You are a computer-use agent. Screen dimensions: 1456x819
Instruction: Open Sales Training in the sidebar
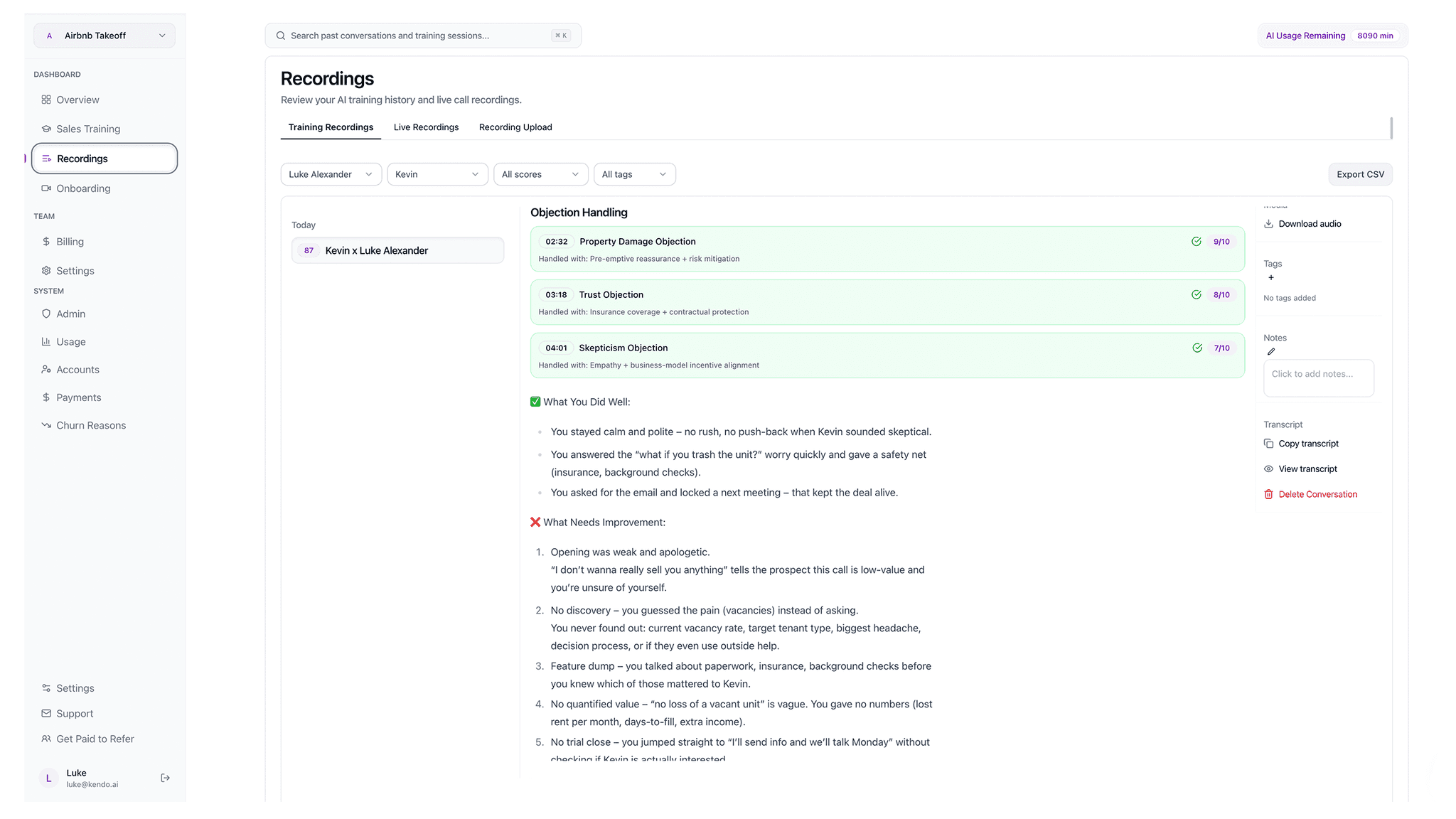[88, 129]
